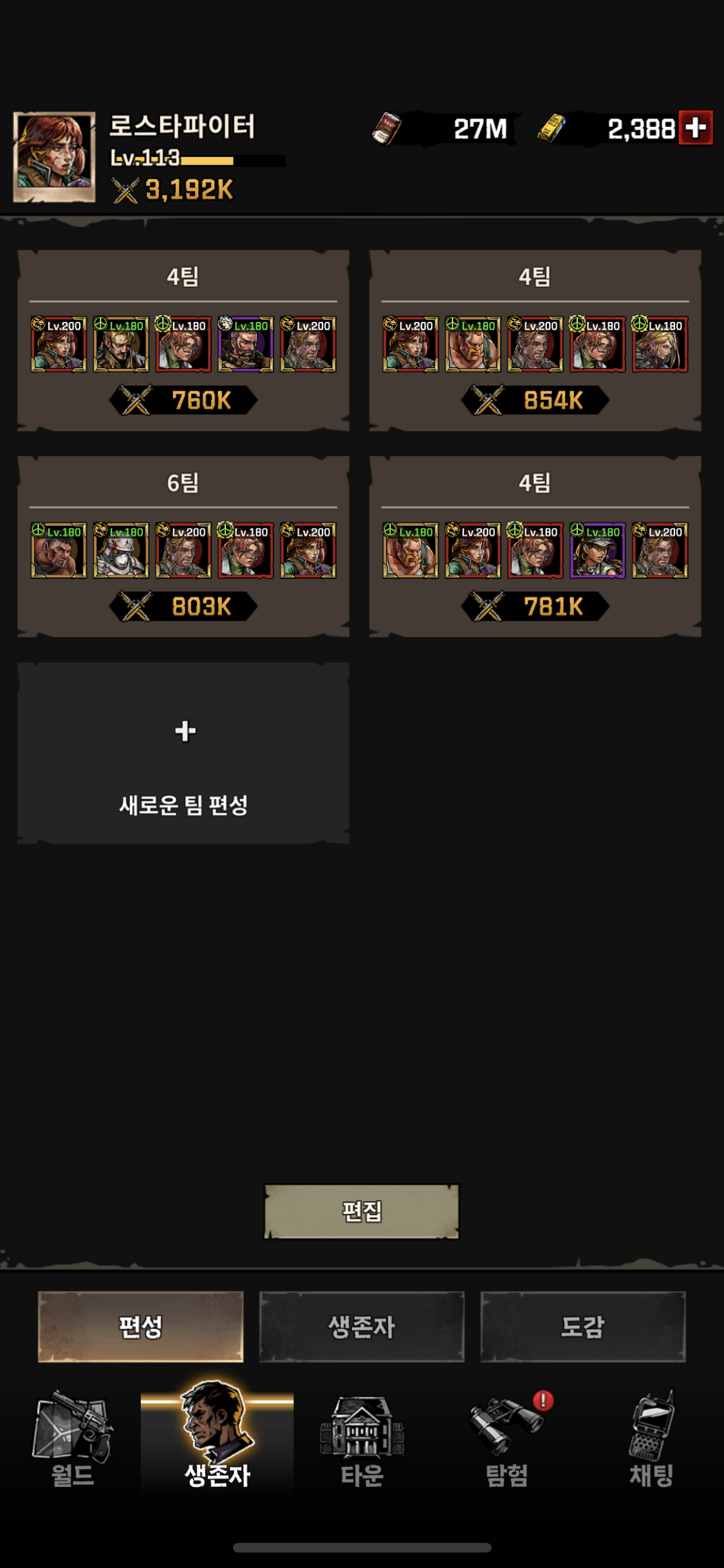
Task: Click the 편집 edit button
Action: [362, 1211]
